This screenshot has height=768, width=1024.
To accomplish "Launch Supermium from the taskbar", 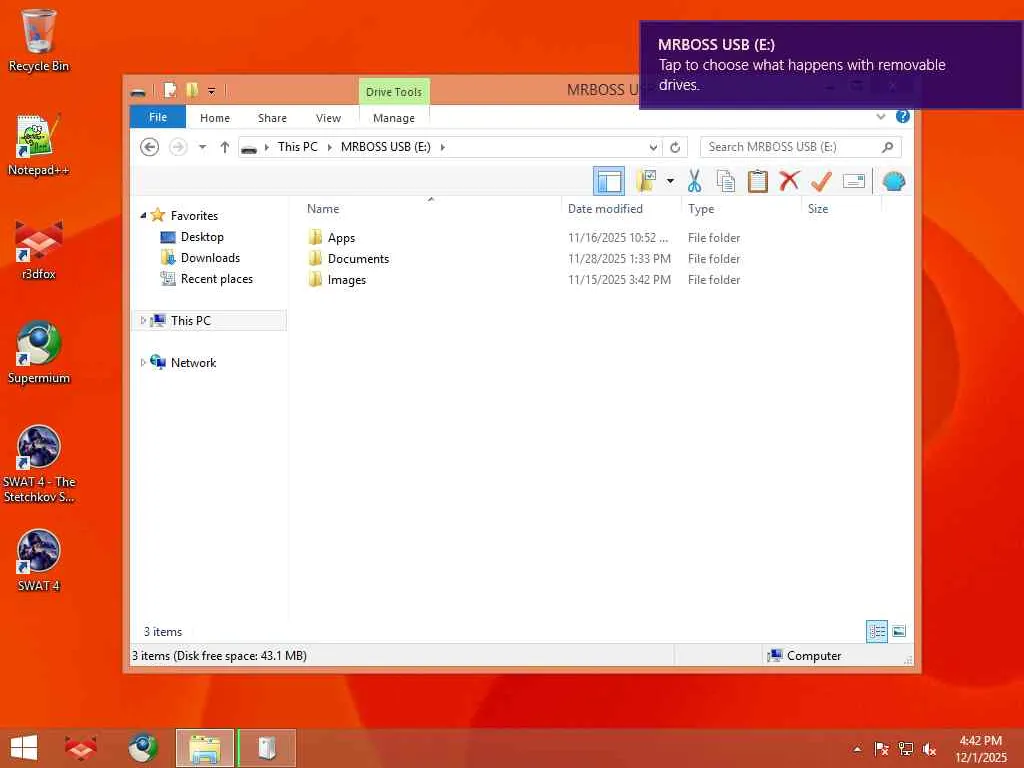I will point(142,748).
